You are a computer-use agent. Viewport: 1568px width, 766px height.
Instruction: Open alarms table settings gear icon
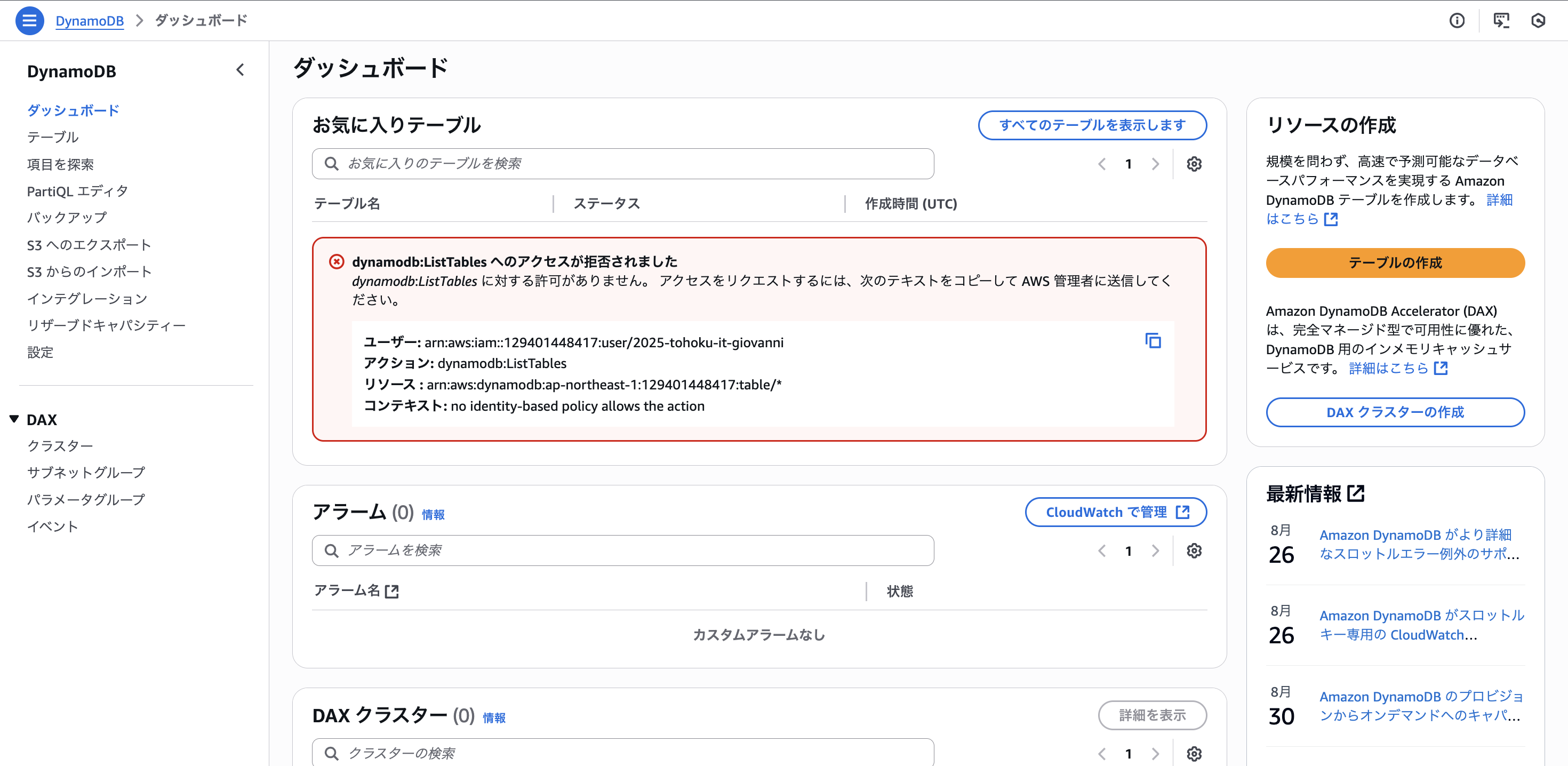(1194, 550)
